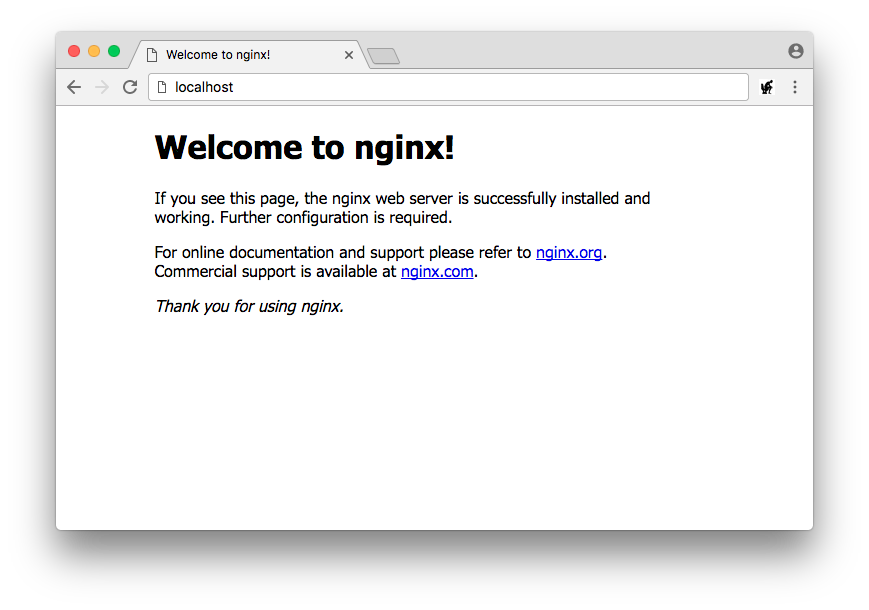
Task: Close the Welcome to nginx tab
Action: 349,55
